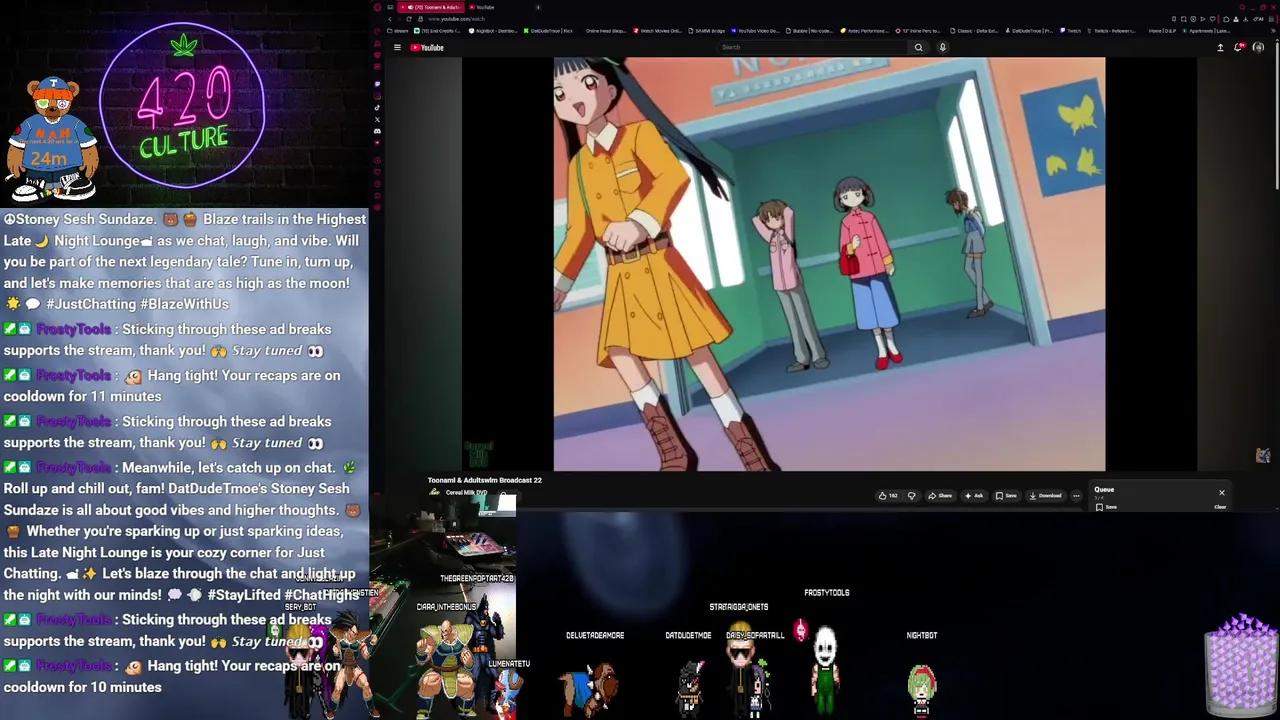Image resolution: width=1280 pixels, height=720 pixels.
Task: Open a new browser tab
Action: pos(538,7)
